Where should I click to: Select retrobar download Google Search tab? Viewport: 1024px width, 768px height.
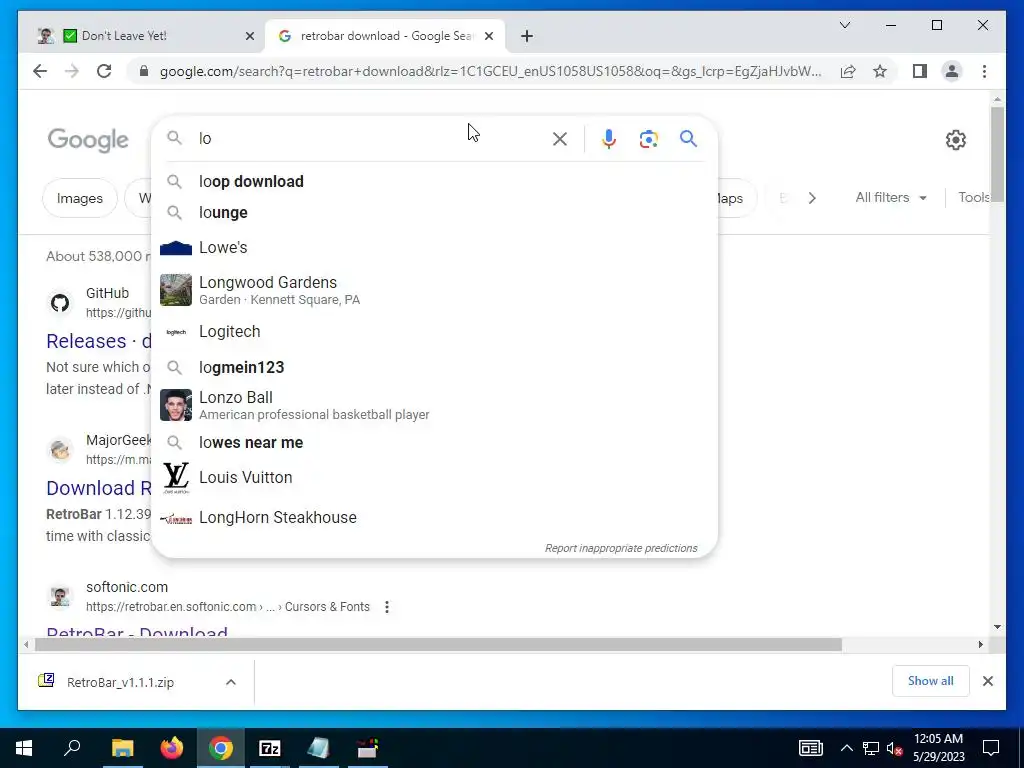click(x=385, y=36)
